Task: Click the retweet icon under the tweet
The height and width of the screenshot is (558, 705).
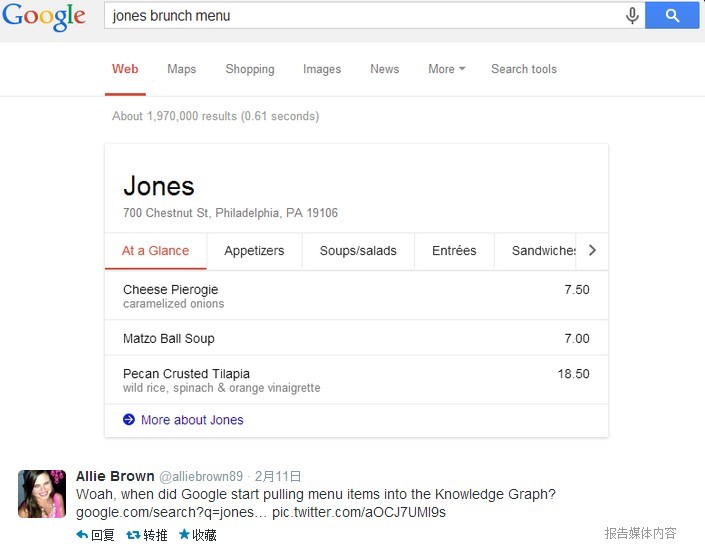Action: pos(133,535)
